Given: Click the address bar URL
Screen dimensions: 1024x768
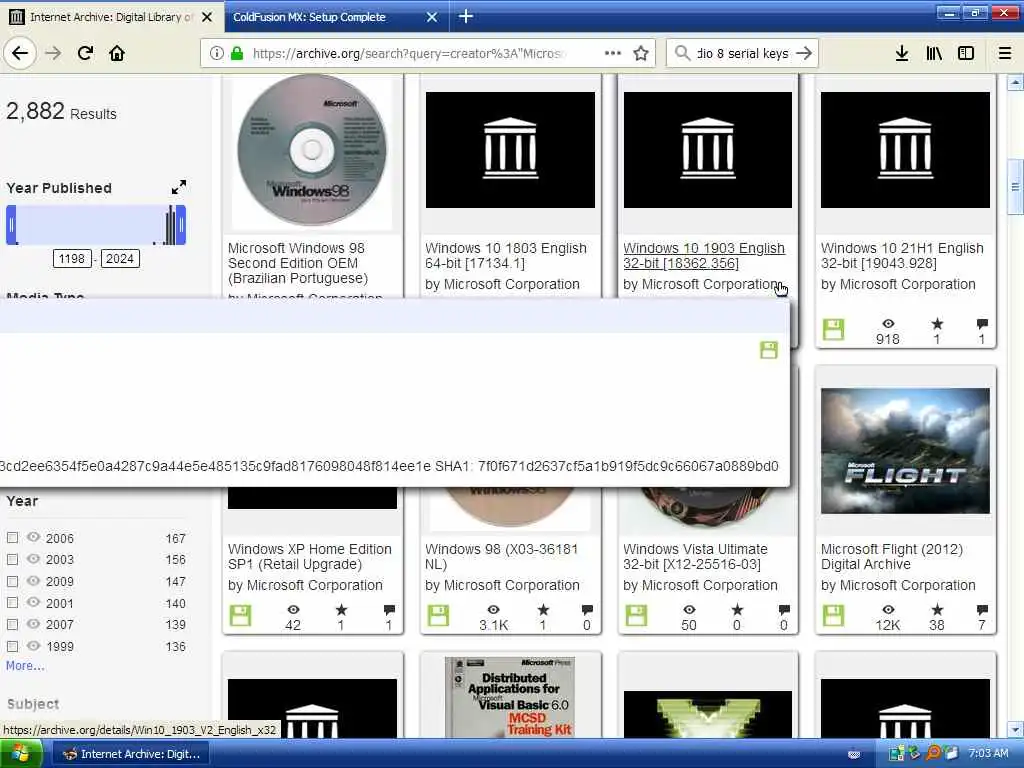Looking at the screenshot, I should (x=409, y=53).
